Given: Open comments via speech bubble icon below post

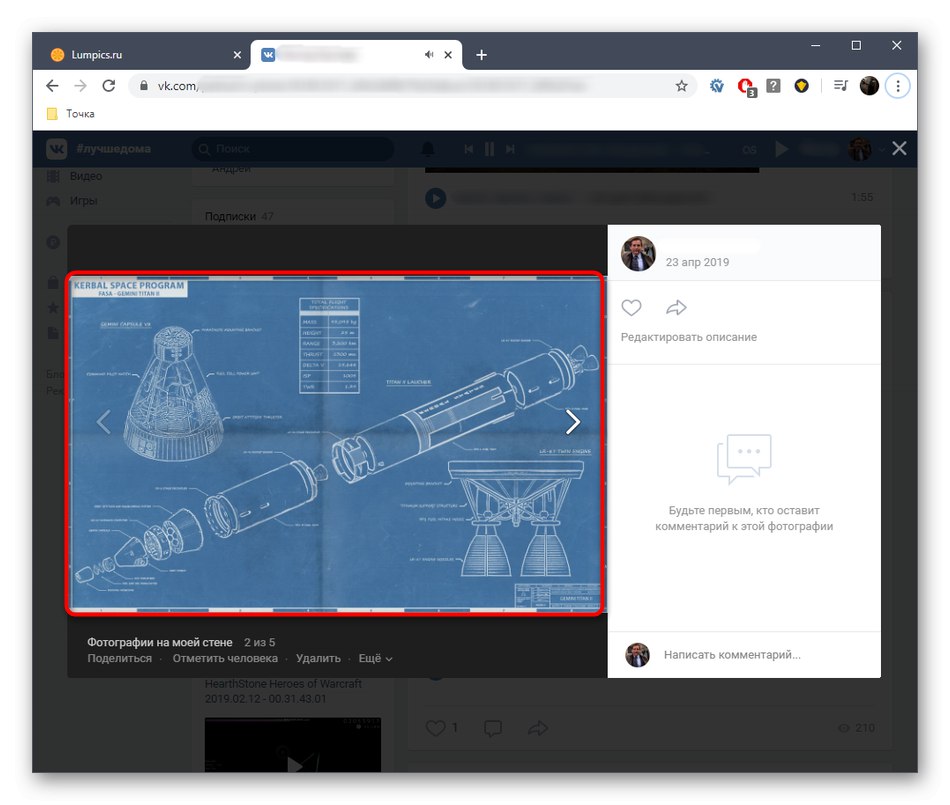Looking at the screenshot, I should pyautogui.click(x=493, y=729).
